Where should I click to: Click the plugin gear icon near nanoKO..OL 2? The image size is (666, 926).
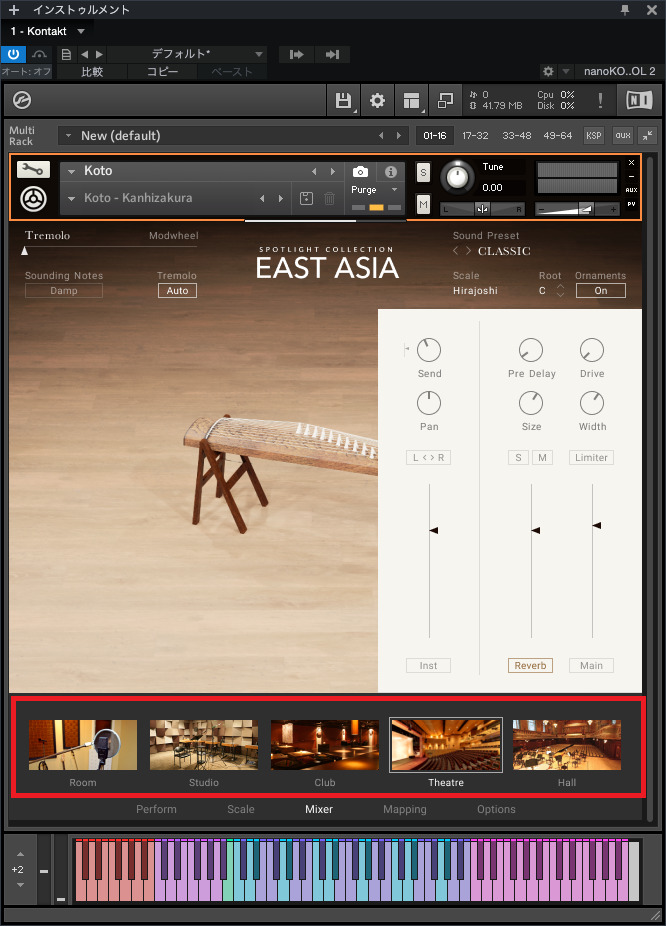tap(549, 71)
